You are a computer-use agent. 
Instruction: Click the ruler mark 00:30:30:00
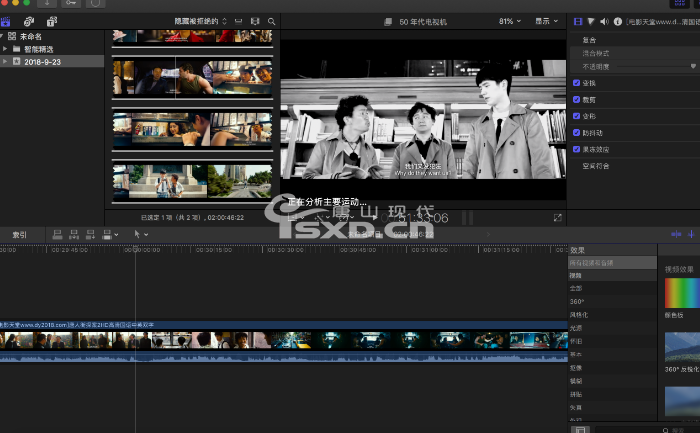pyautogui.click(x=285, y=250)
